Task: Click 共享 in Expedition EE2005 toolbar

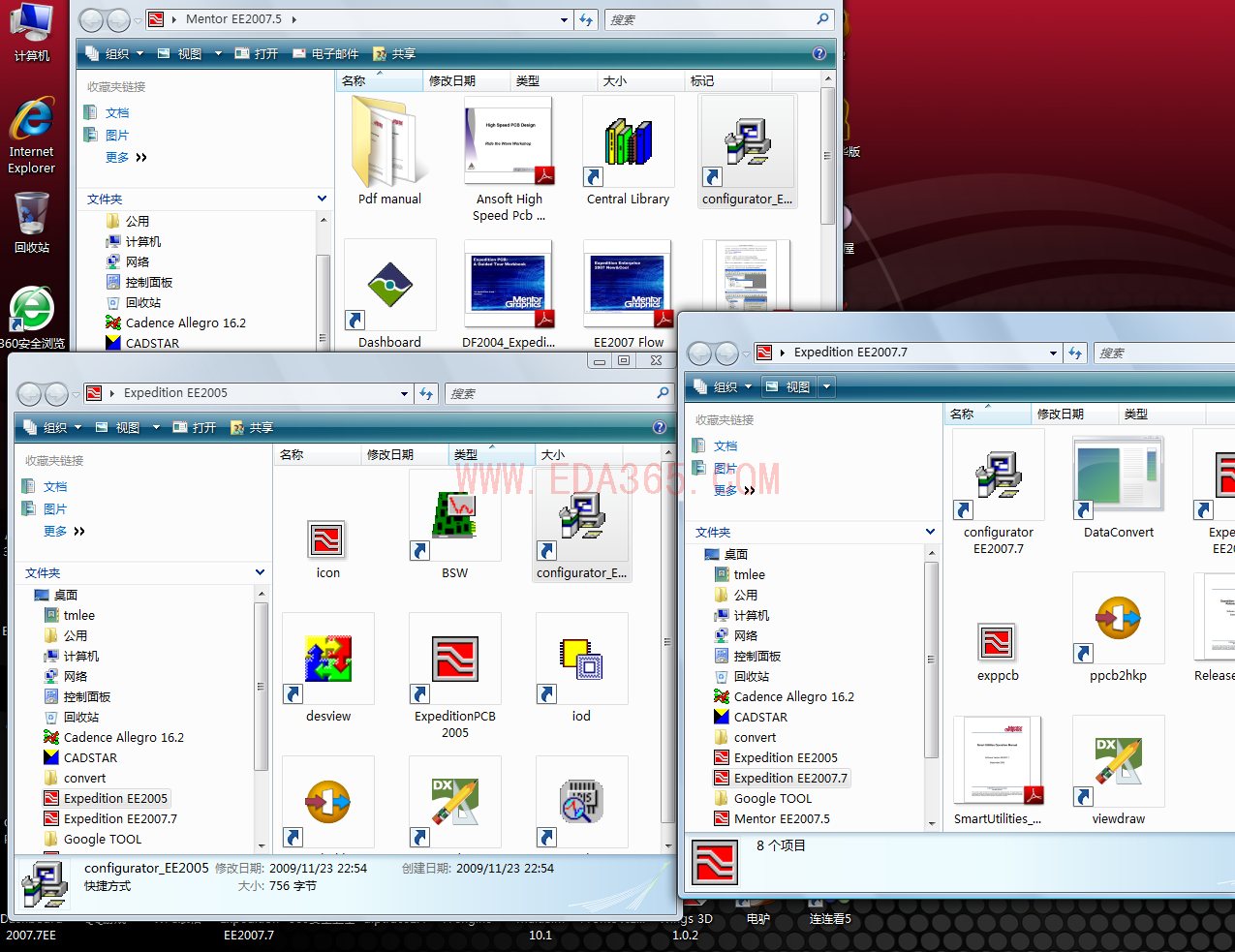Action: [x=252, y=428]
